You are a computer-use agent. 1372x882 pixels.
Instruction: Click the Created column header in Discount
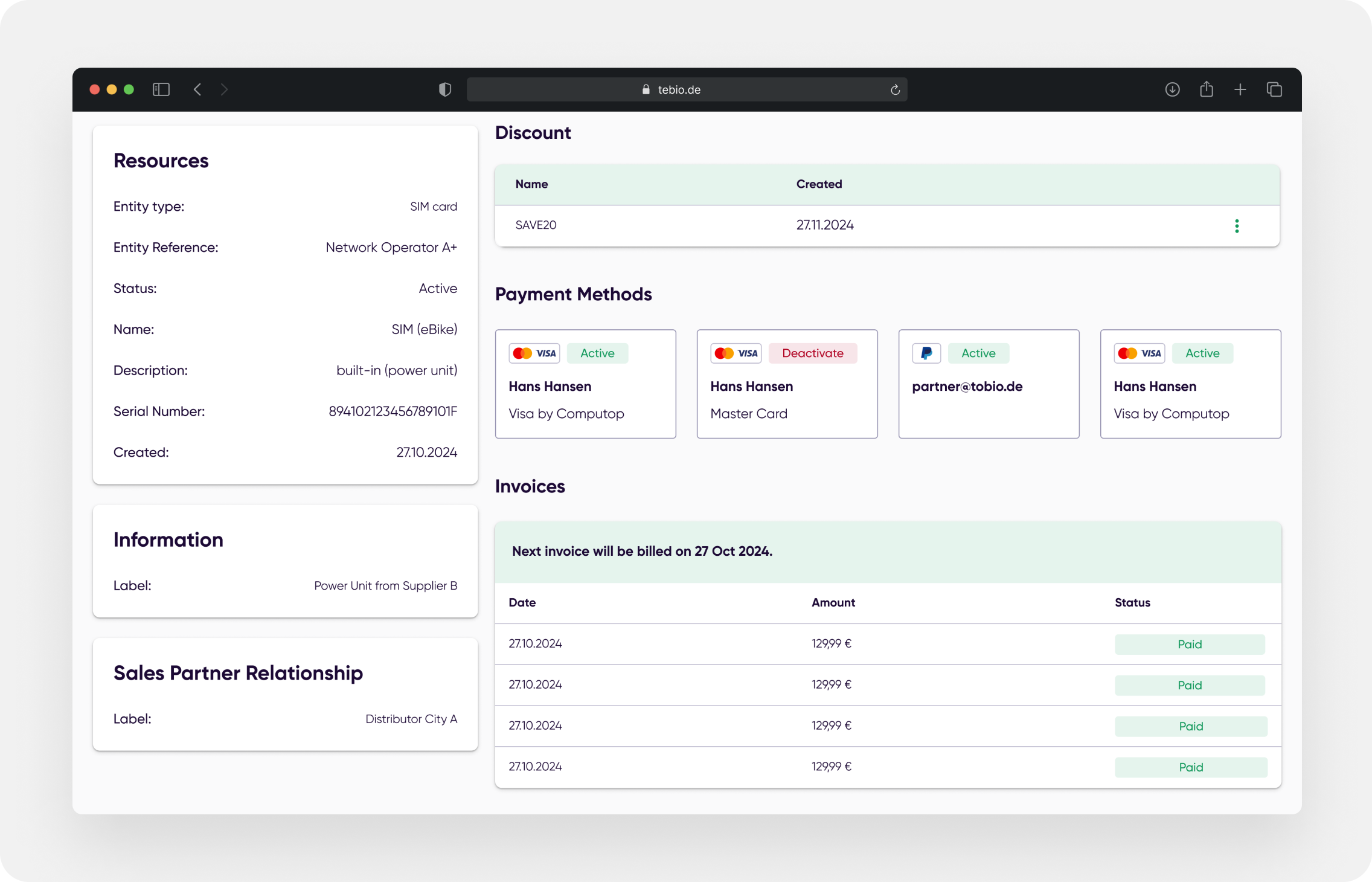[819, 184]
